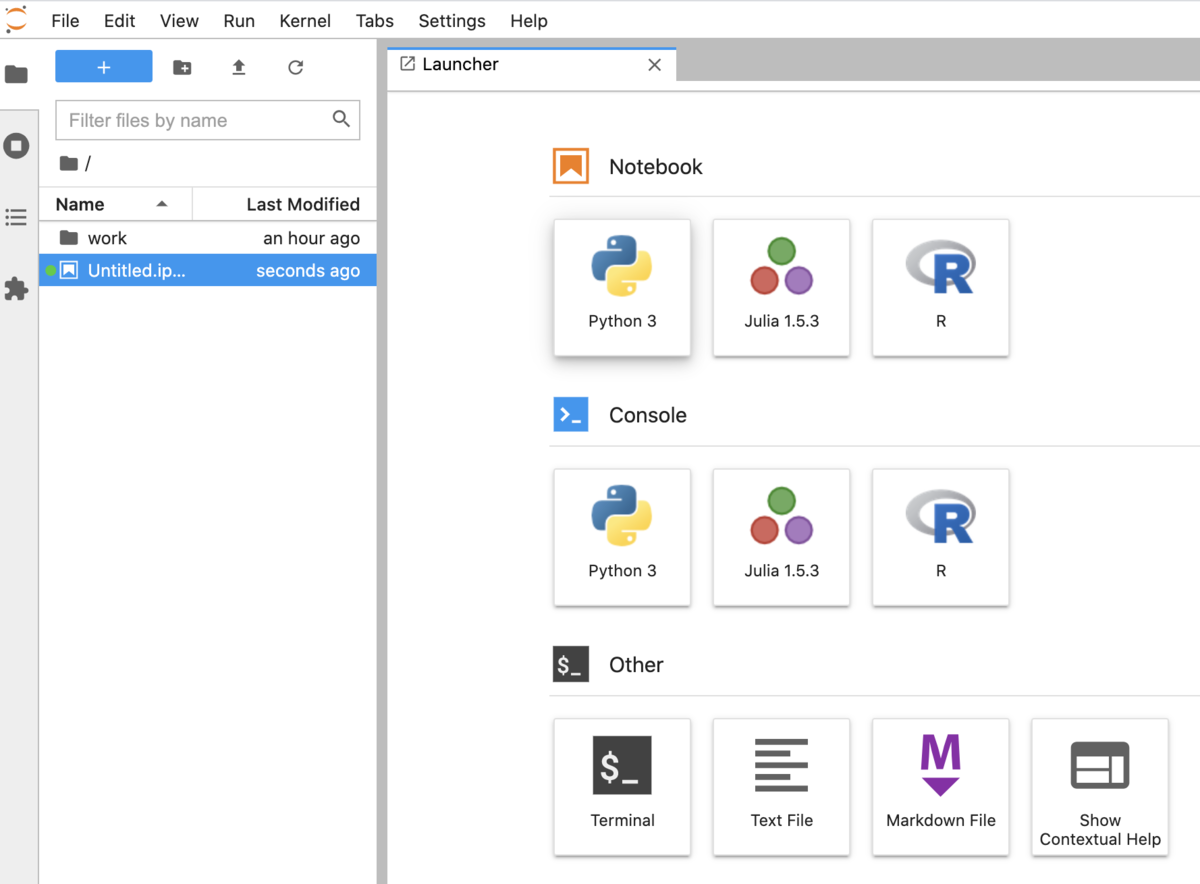This screenshot has width=1200, height=884.
Task: Open the File Browser sidebar tab
Action: pos(16,75)
